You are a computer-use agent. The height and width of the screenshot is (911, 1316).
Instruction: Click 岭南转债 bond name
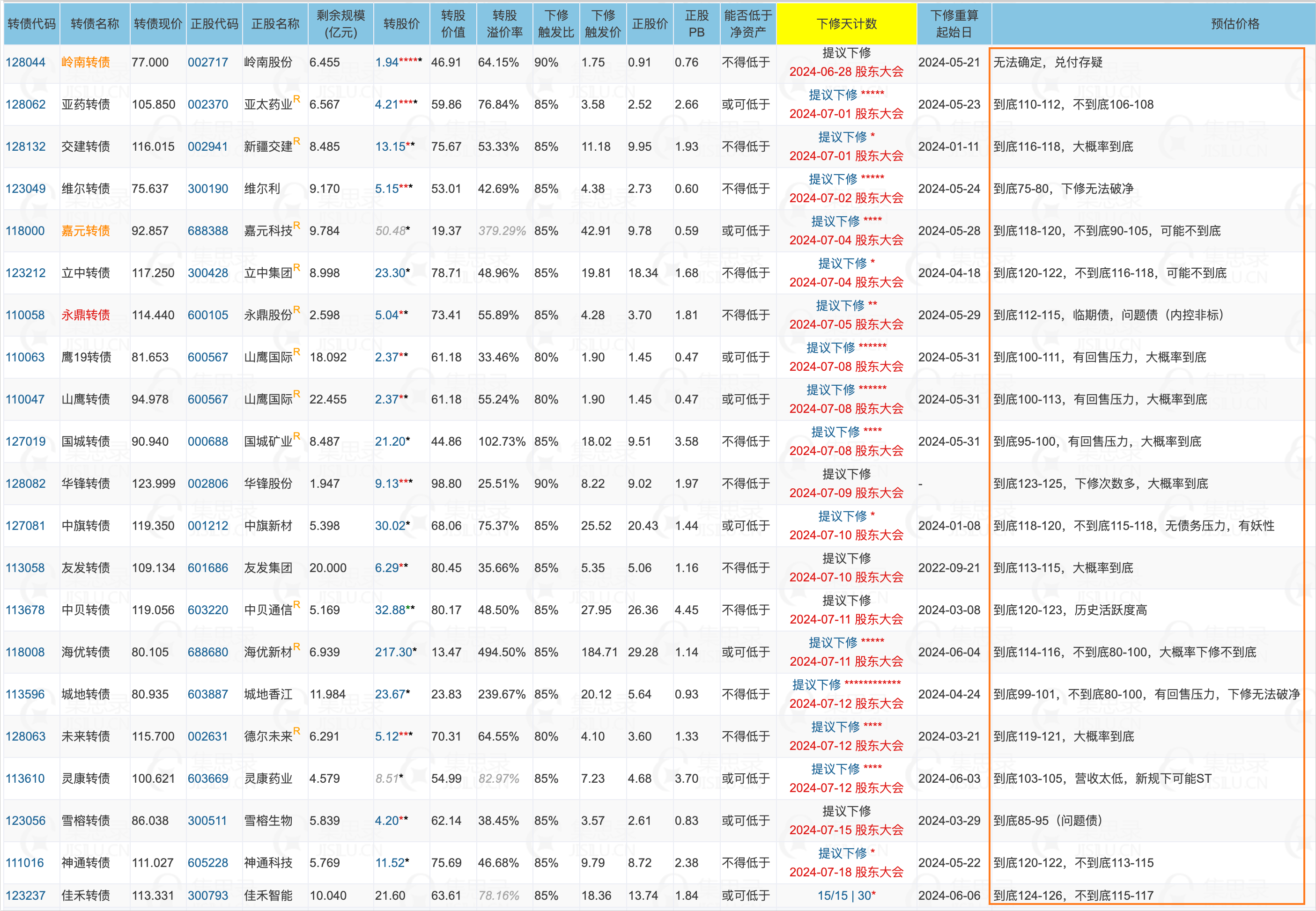(x=86, y=62)
